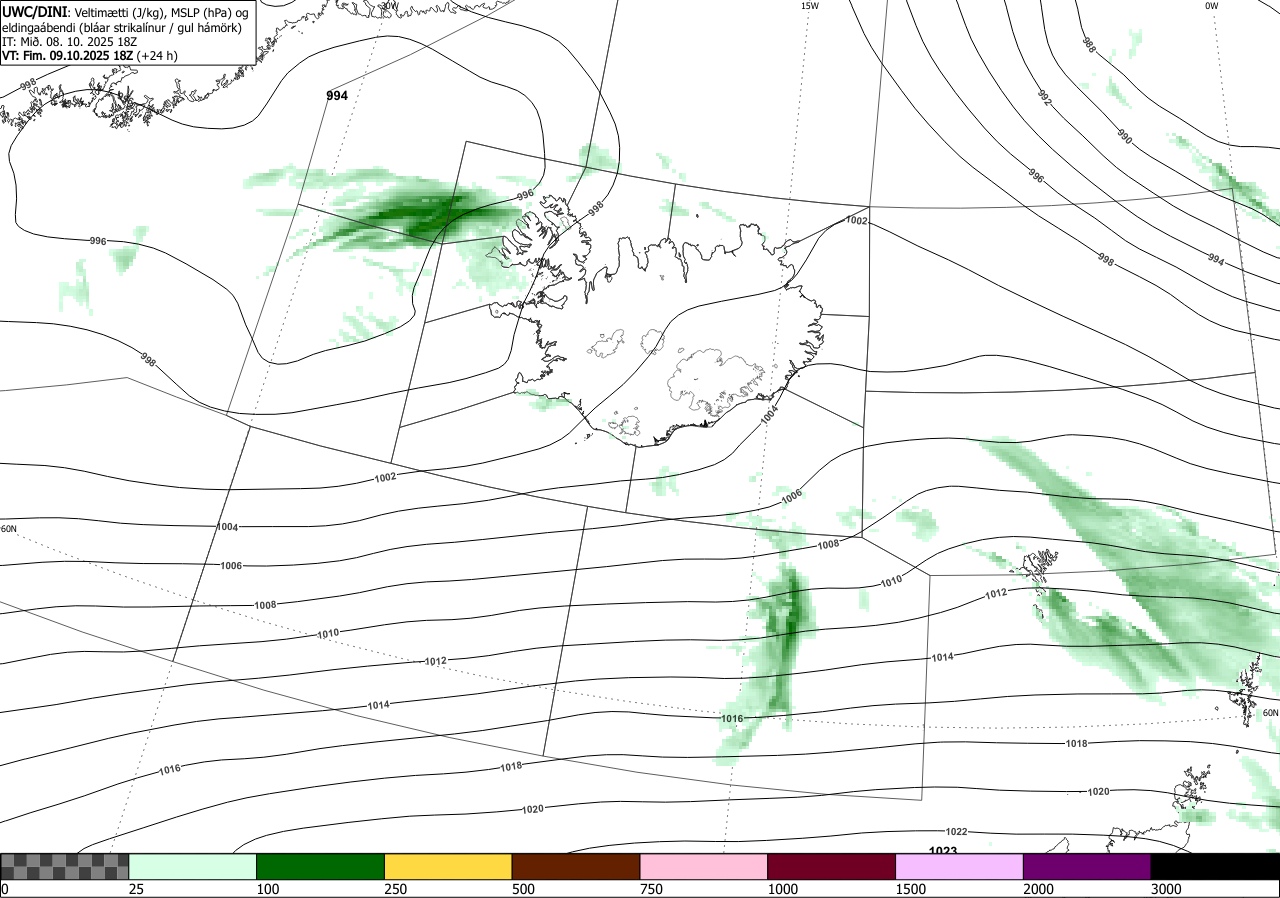Click the dark green 100–250 legend swatch
1280x898 pixels.
click(x=321, y=866)
